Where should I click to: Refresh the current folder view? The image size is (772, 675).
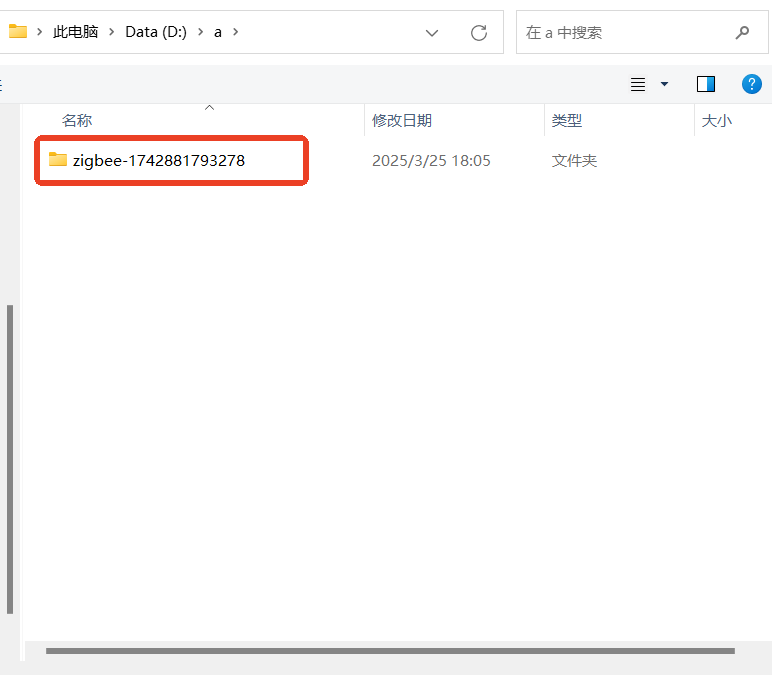[x=479, y=33]
